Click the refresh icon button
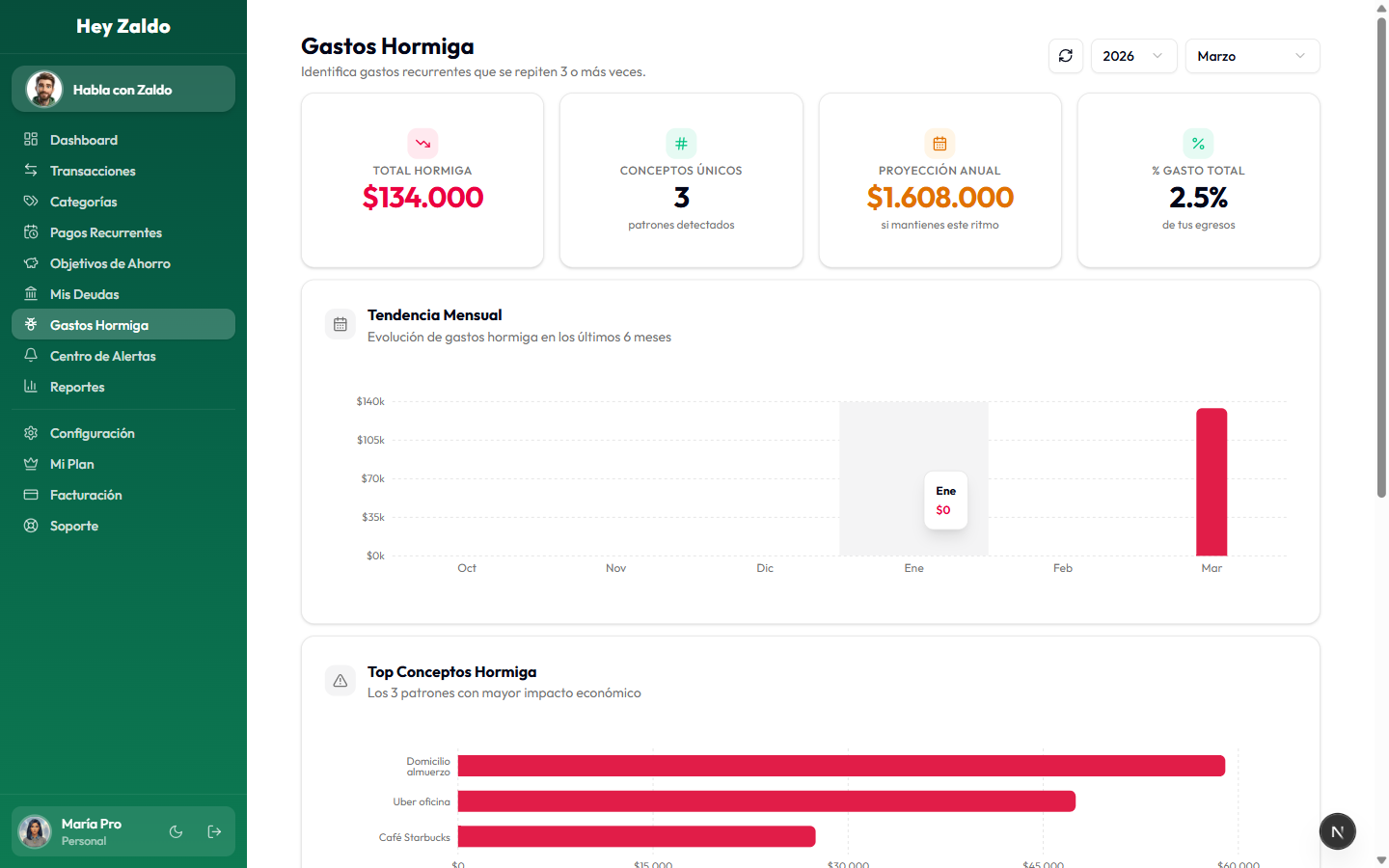 point(1066,56)
